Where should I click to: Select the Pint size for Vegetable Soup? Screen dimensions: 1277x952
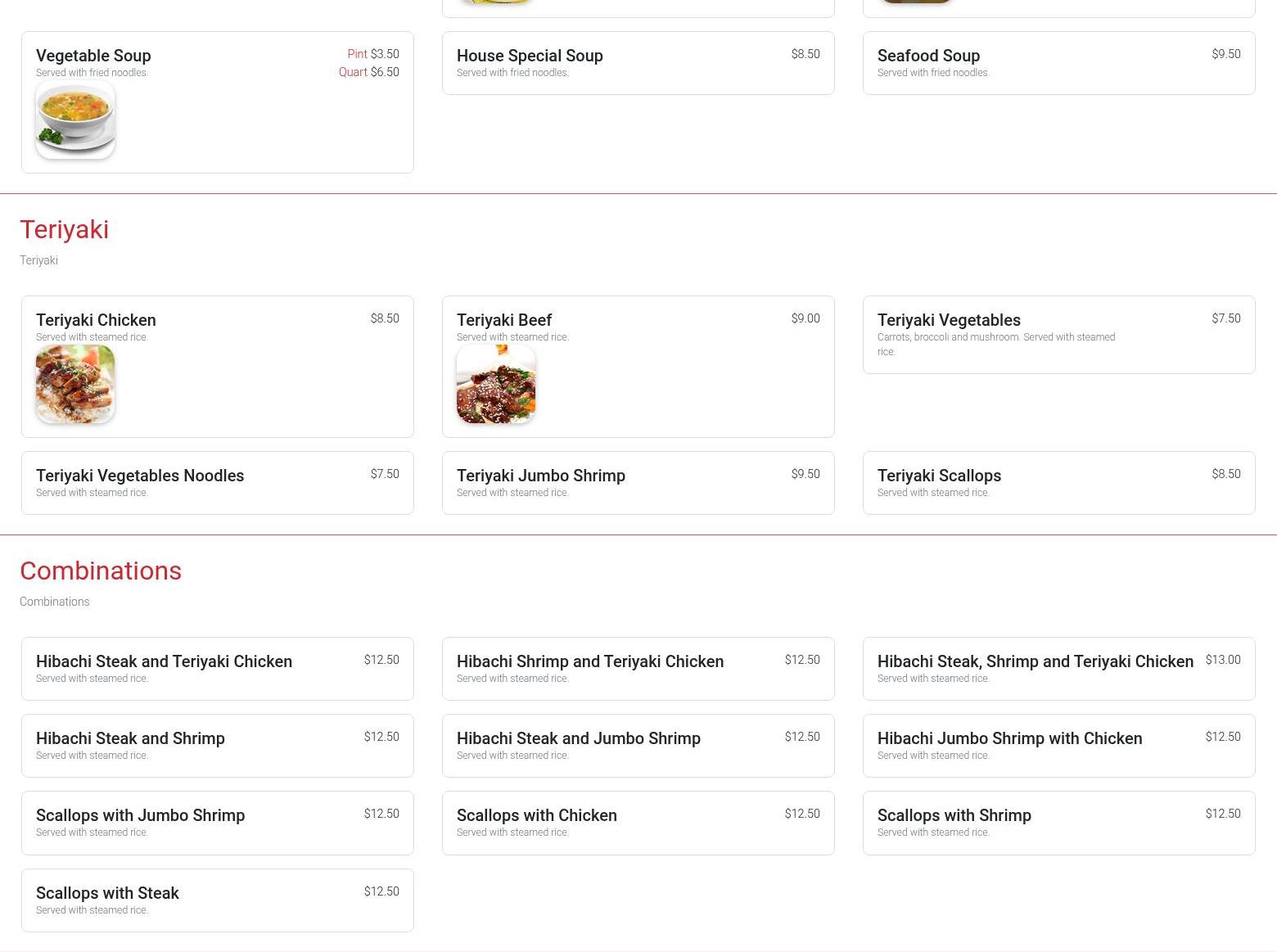pyautogui.click(x=372, y=54)
